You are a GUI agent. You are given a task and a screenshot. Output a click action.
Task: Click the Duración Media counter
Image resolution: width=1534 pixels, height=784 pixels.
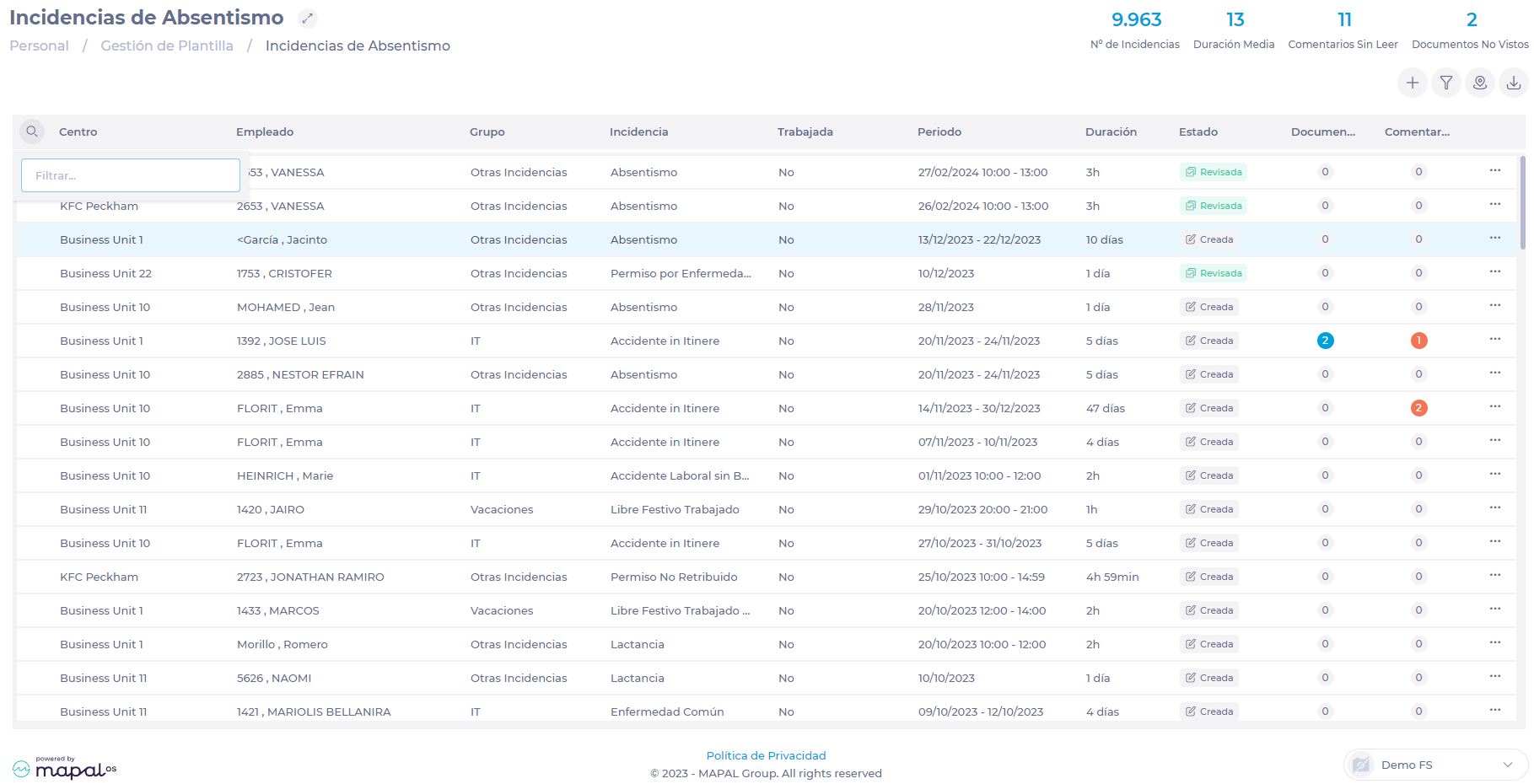[x=1234, y=30]
